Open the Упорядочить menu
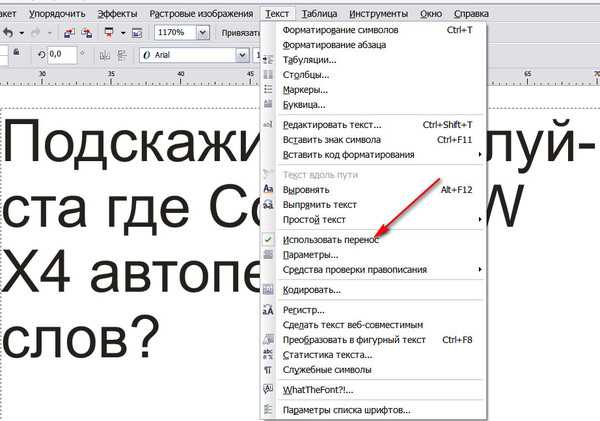The image size is (600, 421). point(57,14)
